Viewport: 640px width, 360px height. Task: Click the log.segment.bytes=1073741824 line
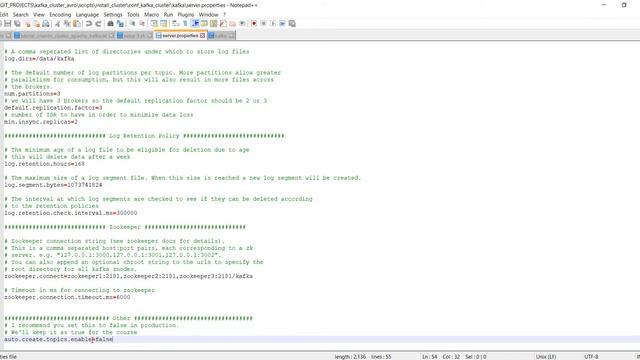tap(53, 185)
